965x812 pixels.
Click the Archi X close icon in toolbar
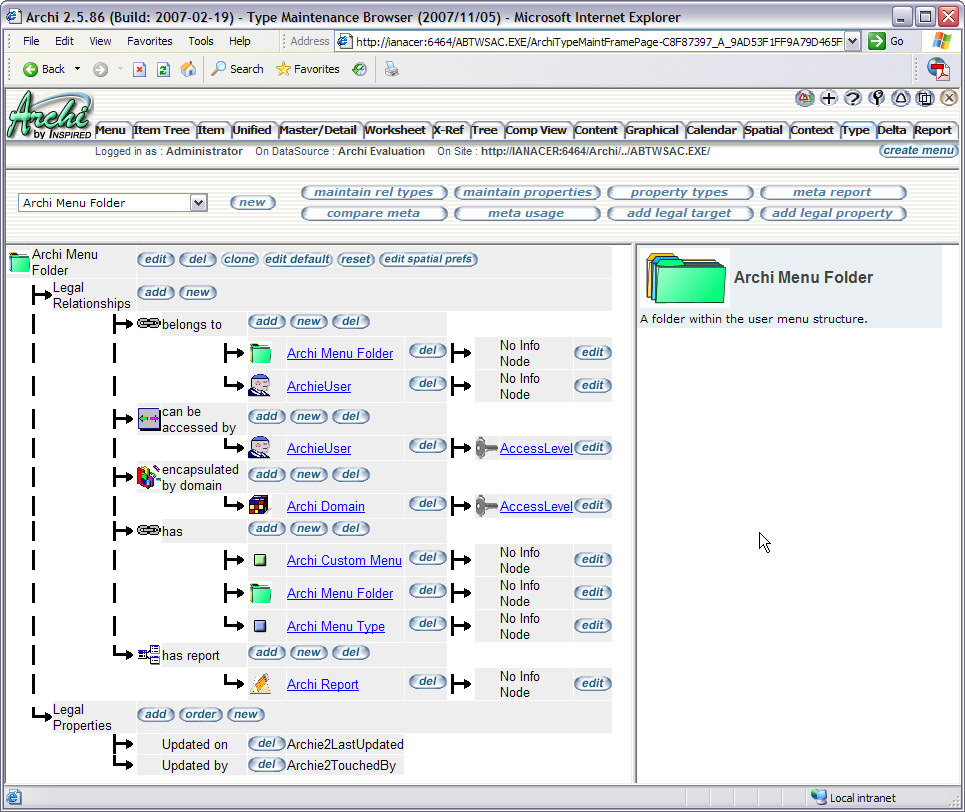pyautogui.click(x=949, y=98)
